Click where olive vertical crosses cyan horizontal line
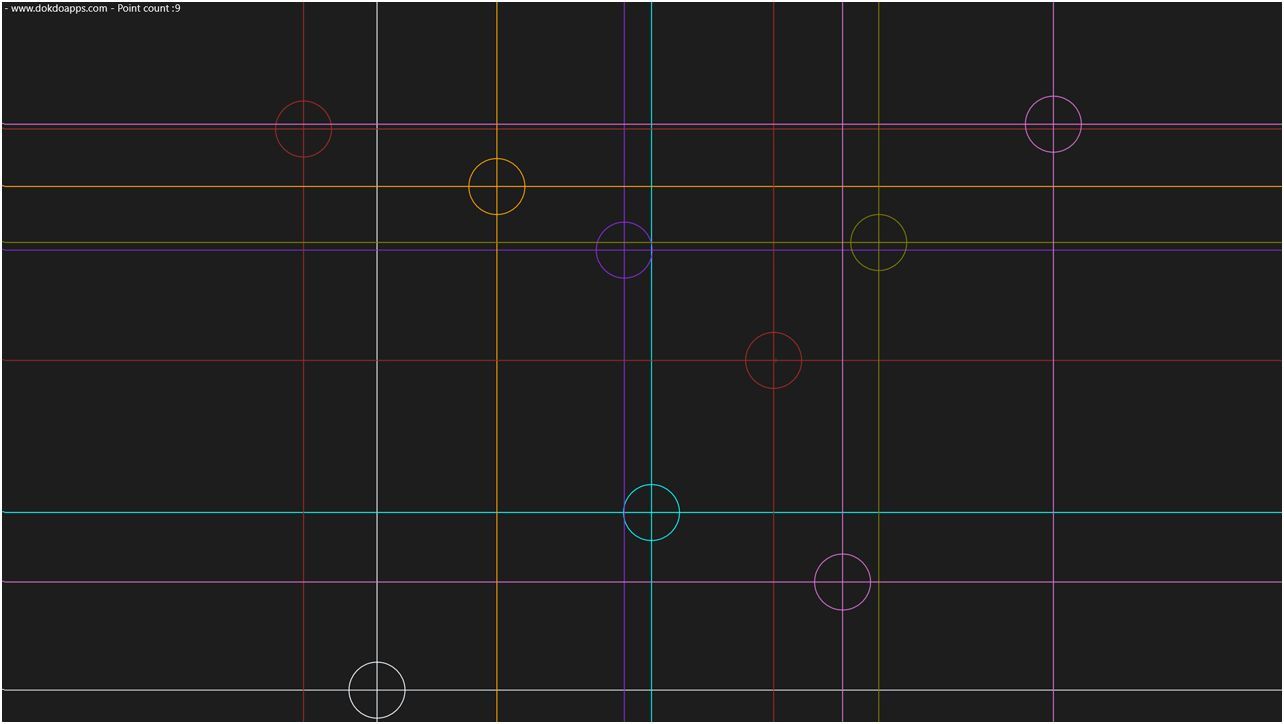The width and height of the screenshot is (1284, 724). (879, 513)
